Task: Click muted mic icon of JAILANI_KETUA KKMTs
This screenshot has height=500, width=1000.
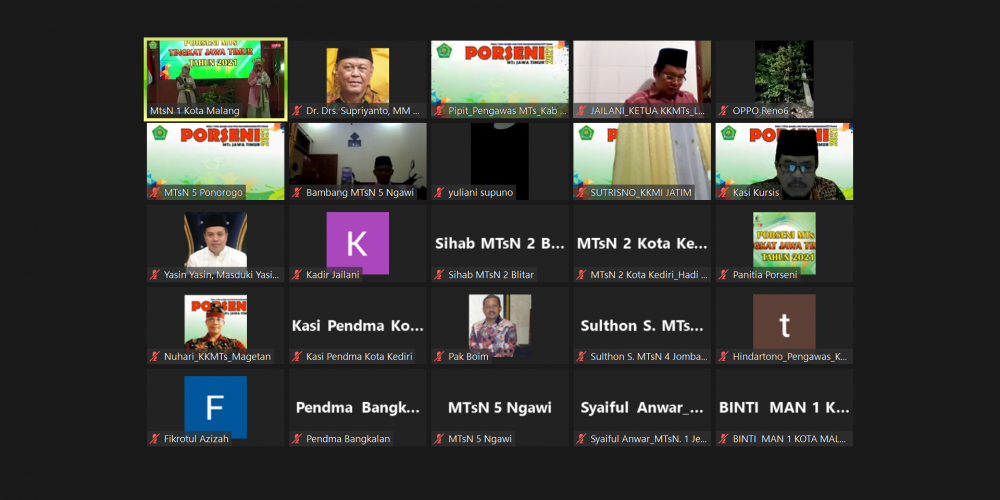Action: coord(581,111)
